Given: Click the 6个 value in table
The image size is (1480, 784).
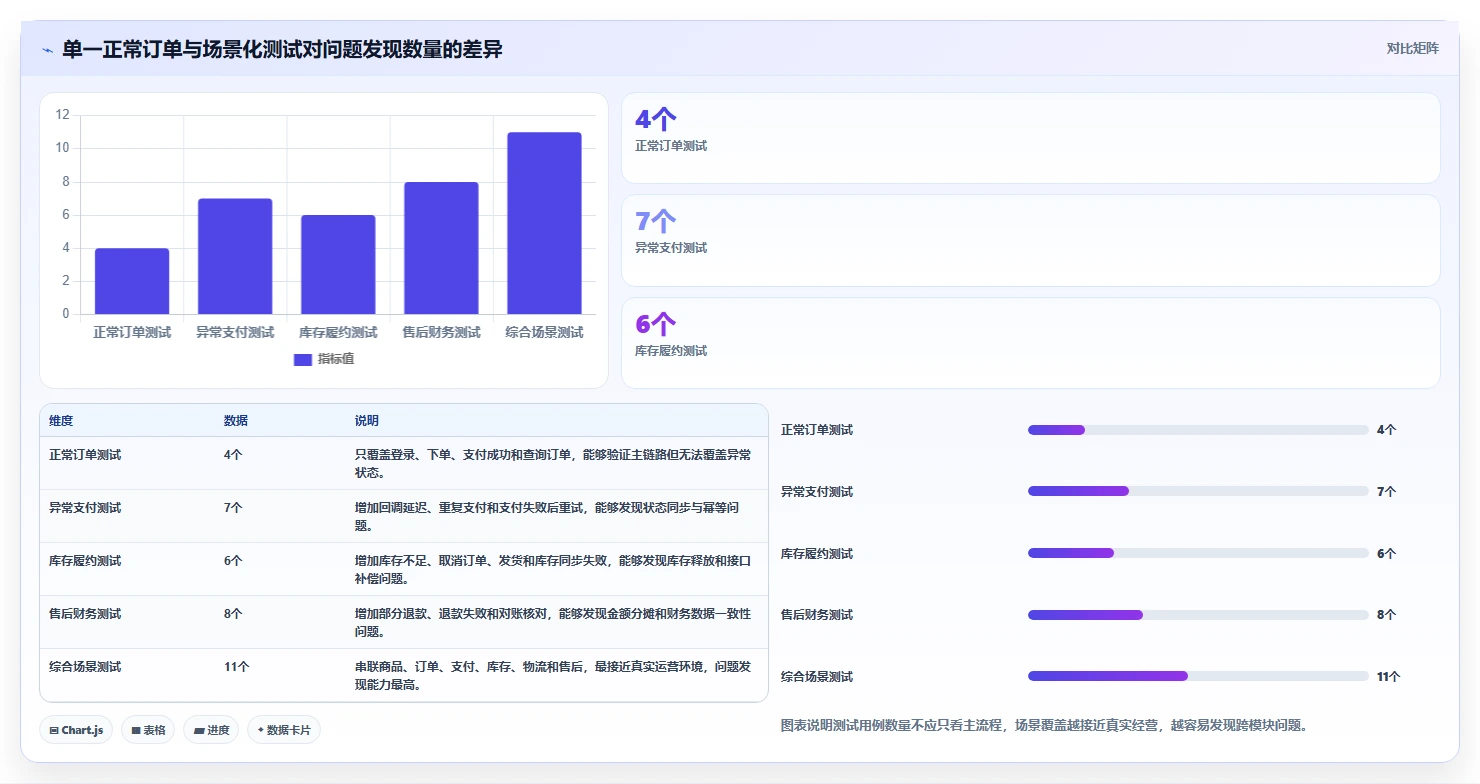Looking at the screenshot, I should [x=233, y=561].
